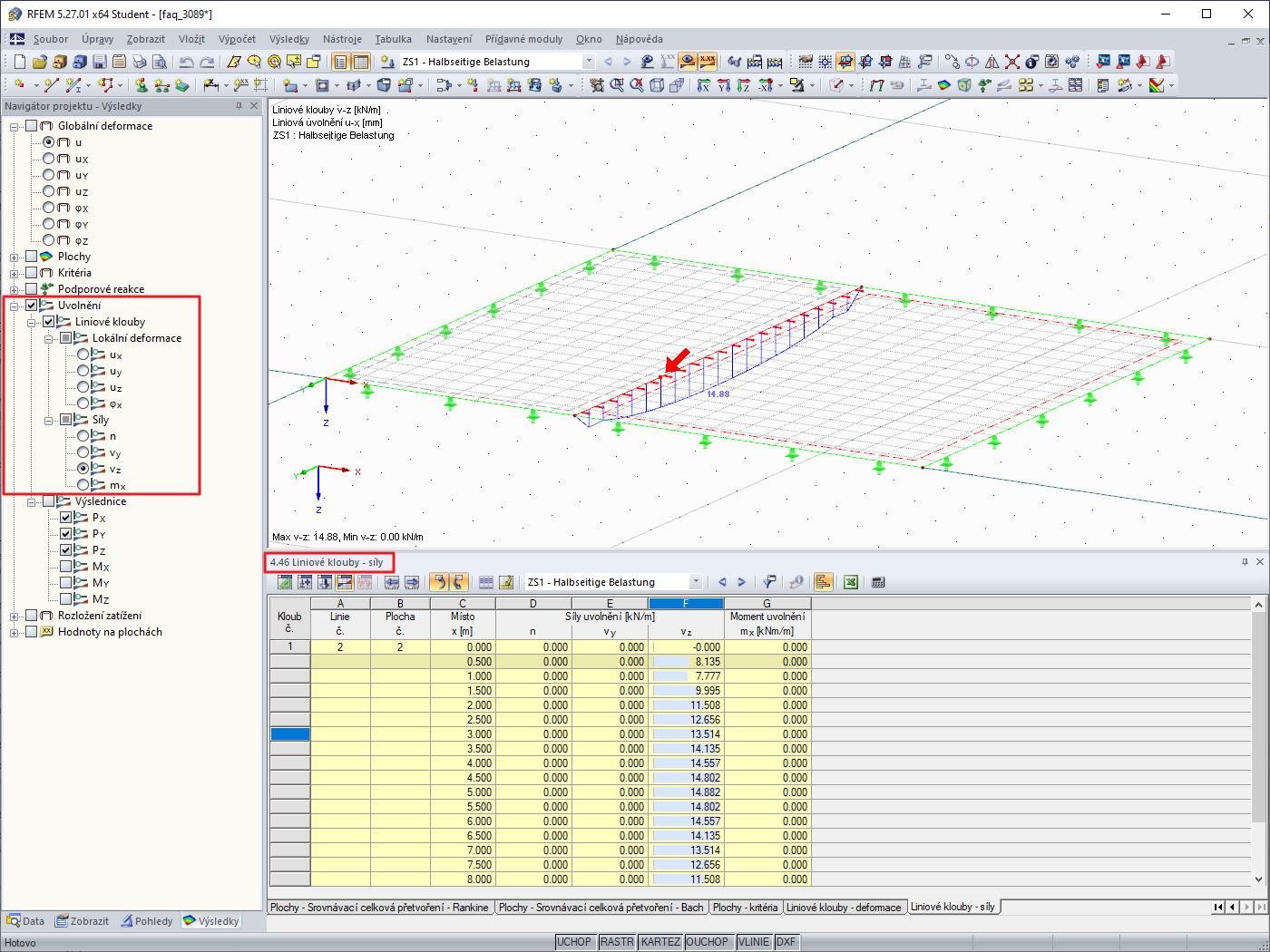1270x952 pixels.
Task: Toggle the UCHOP status bar button
Action: click(573, 942)
